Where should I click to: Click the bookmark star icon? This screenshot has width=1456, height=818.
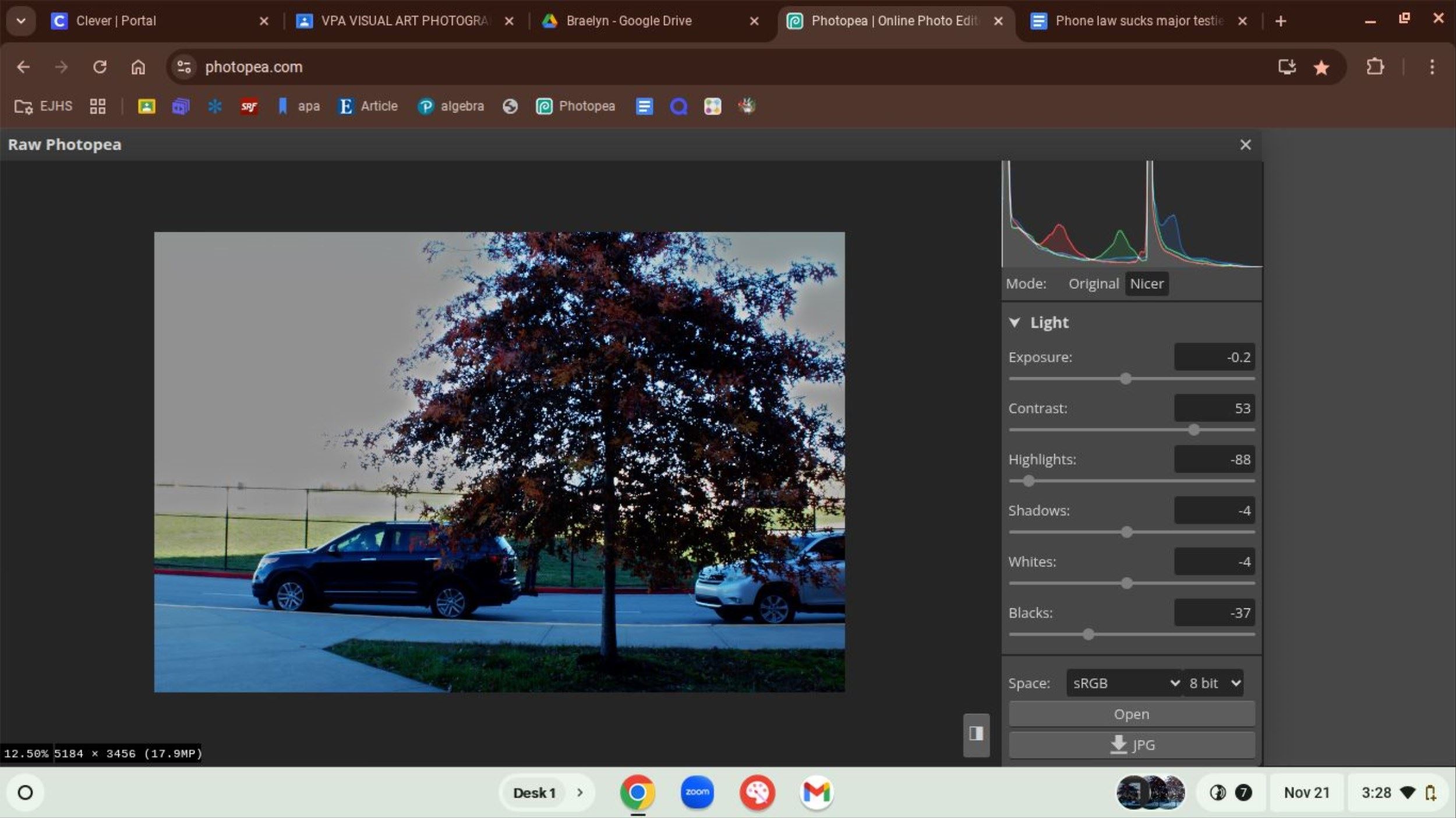(1321, 68)
